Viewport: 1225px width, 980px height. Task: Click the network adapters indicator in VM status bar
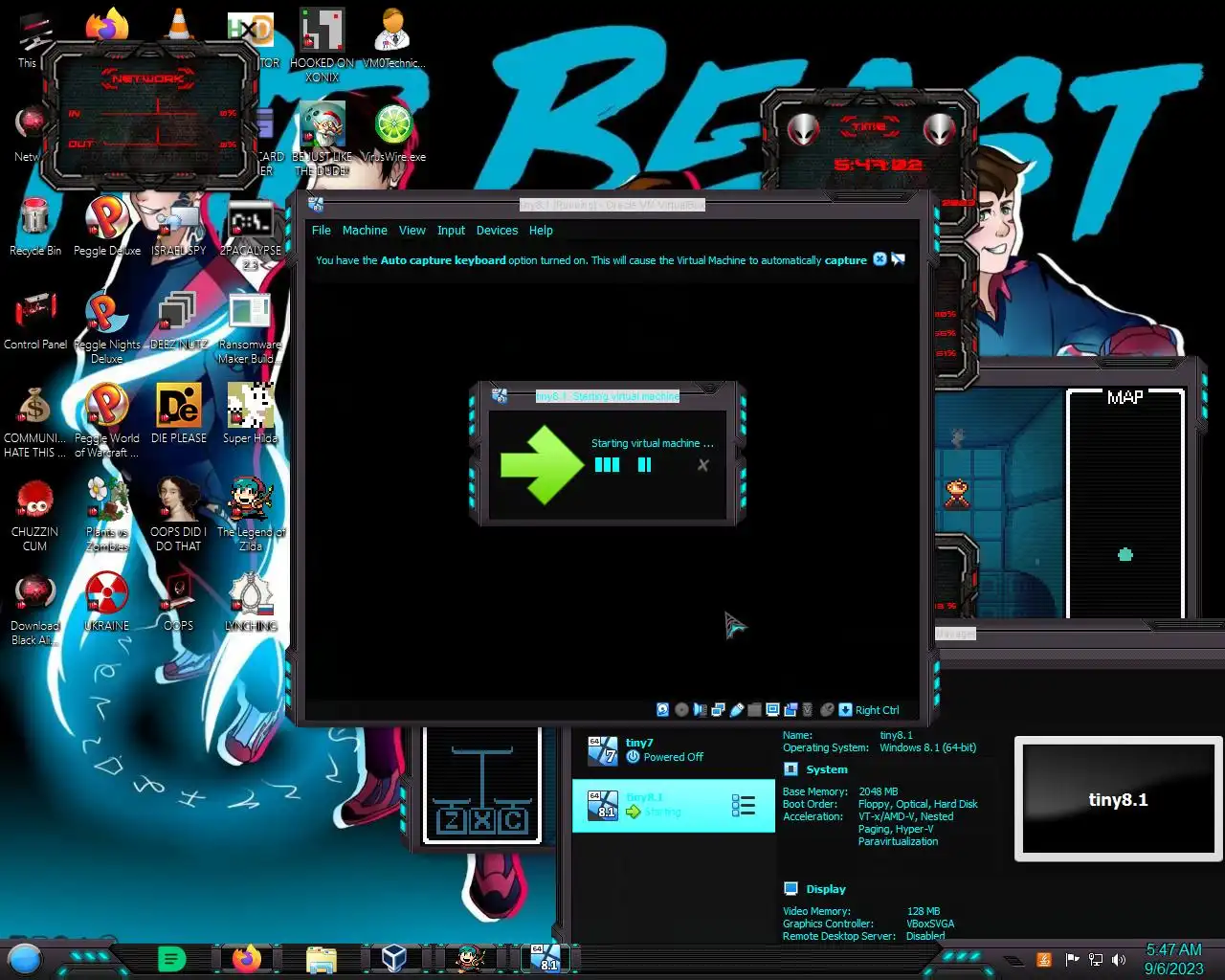point(718,709)
